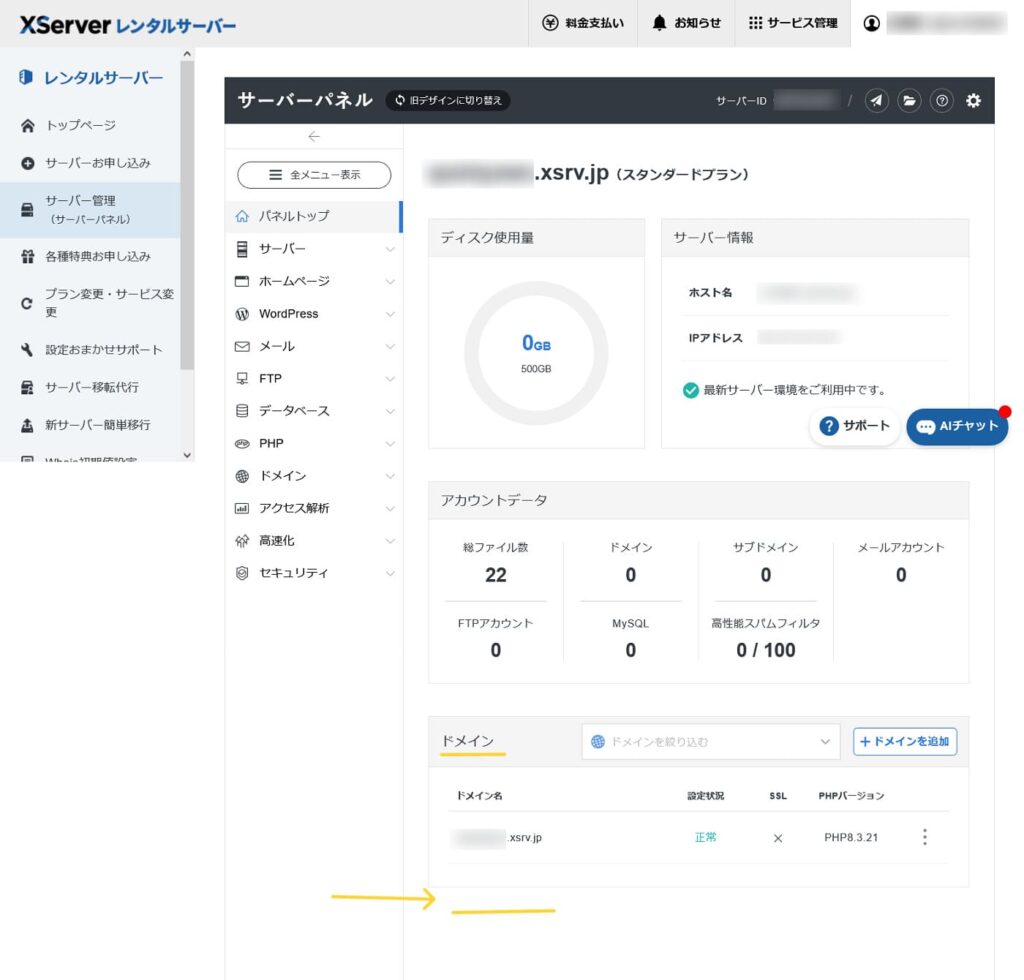The image size is (1024, 980).
Task: Open the settings gear icon in header
Action: pos(973,101)
